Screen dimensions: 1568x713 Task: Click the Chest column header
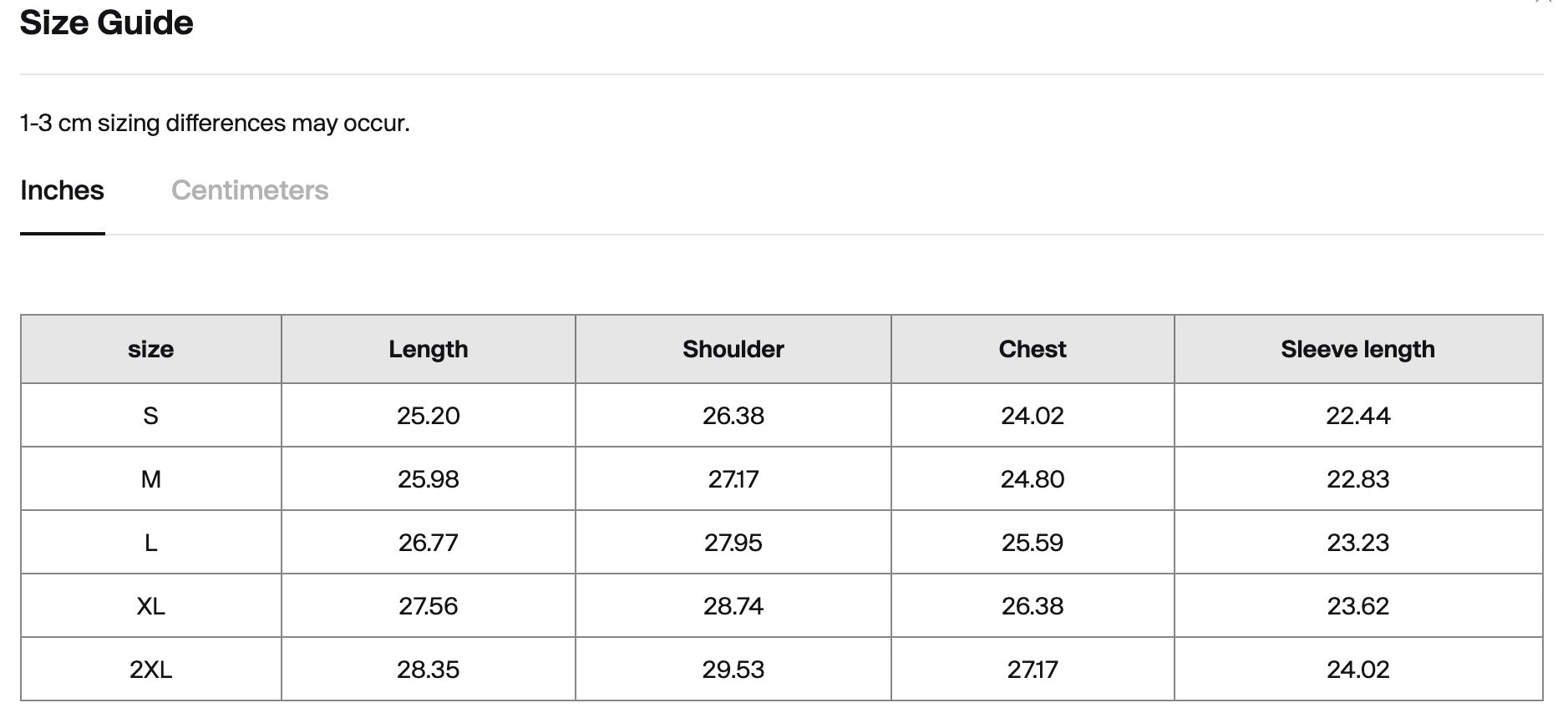pos(1032,349)
